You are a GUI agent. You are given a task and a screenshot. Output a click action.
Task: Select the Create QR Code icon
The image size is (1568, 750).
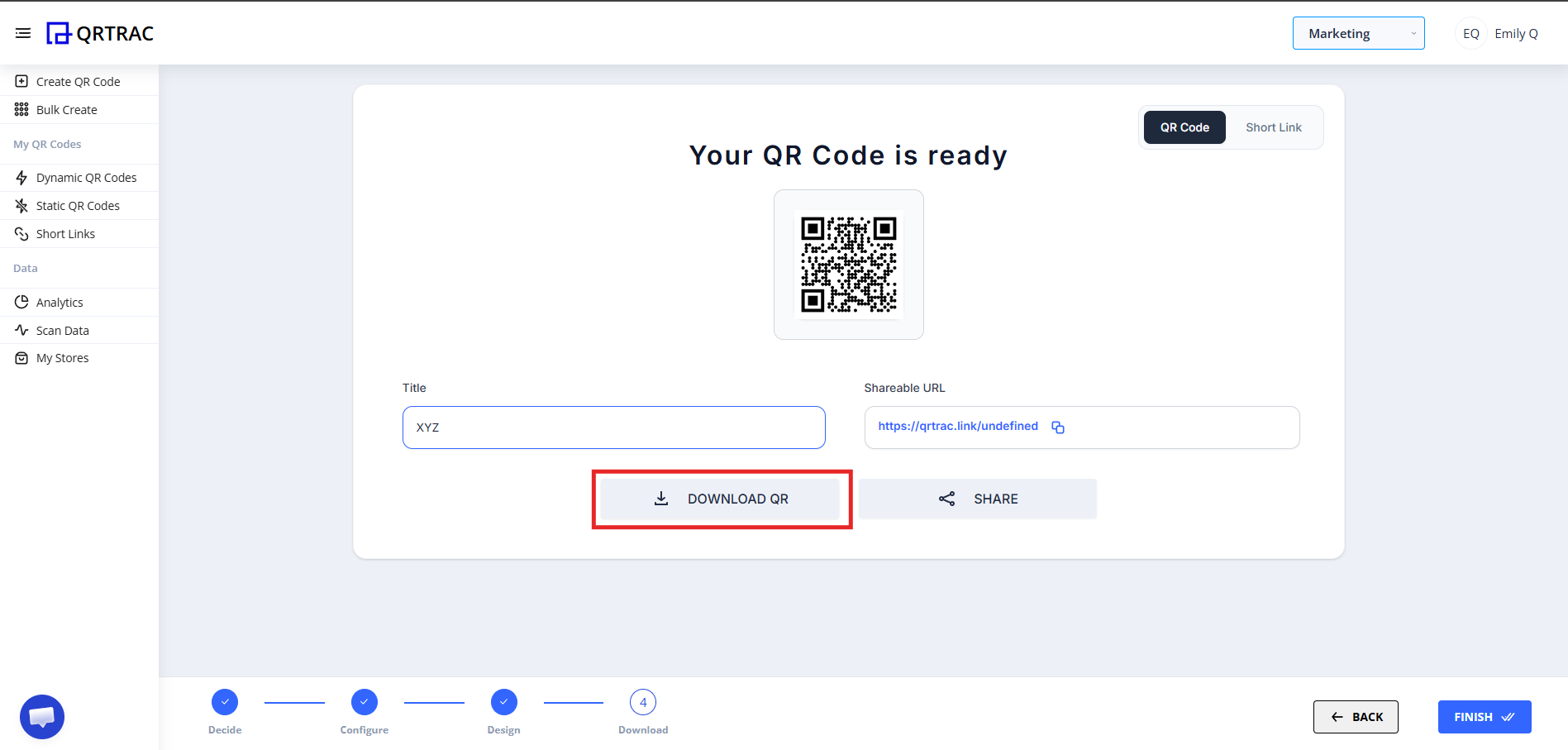coord(21,81)
